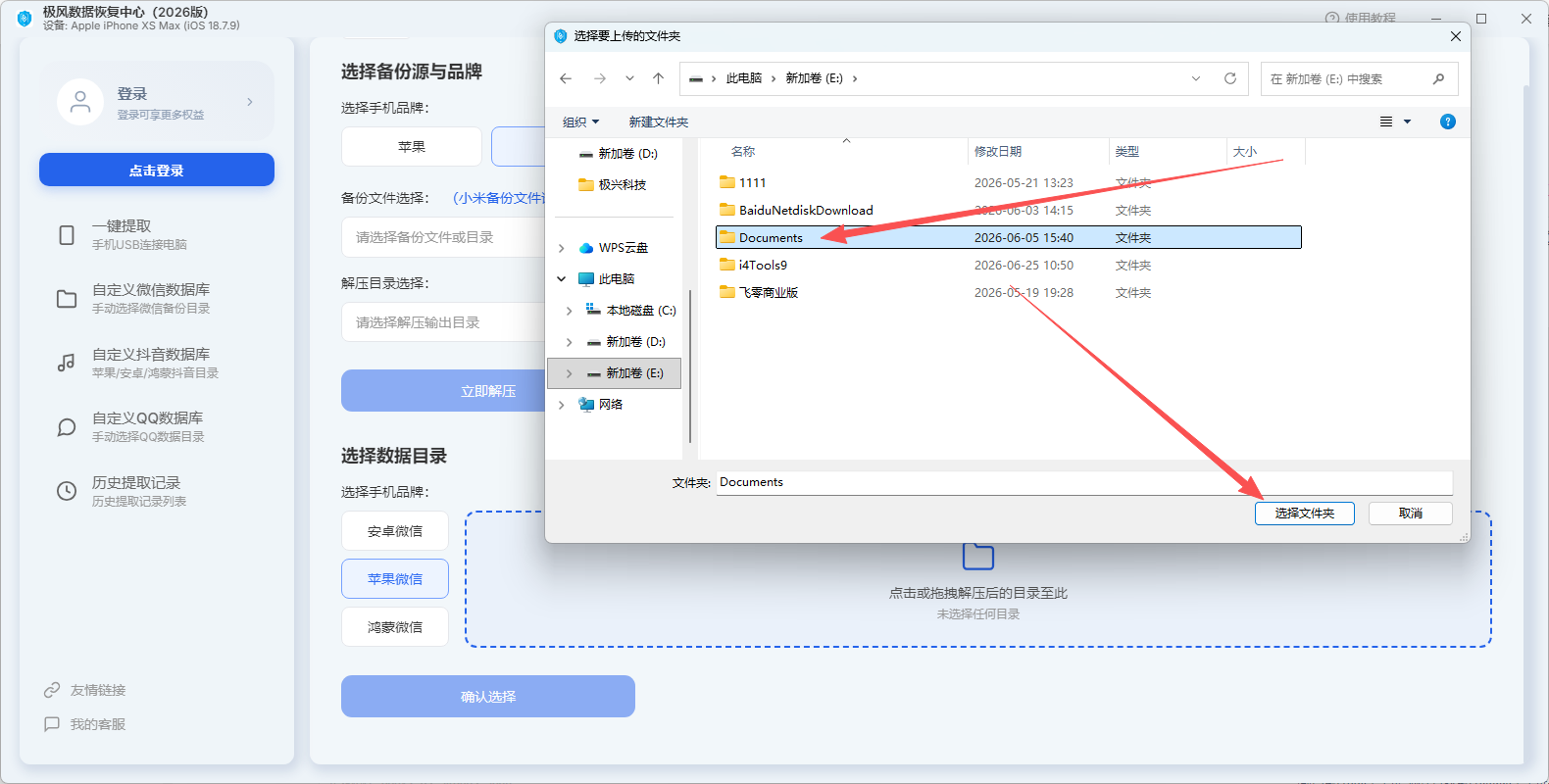Open 自定义抖音数据库 music note item
The height and width of the screenshot is (784, 1549).
point(157,363)
